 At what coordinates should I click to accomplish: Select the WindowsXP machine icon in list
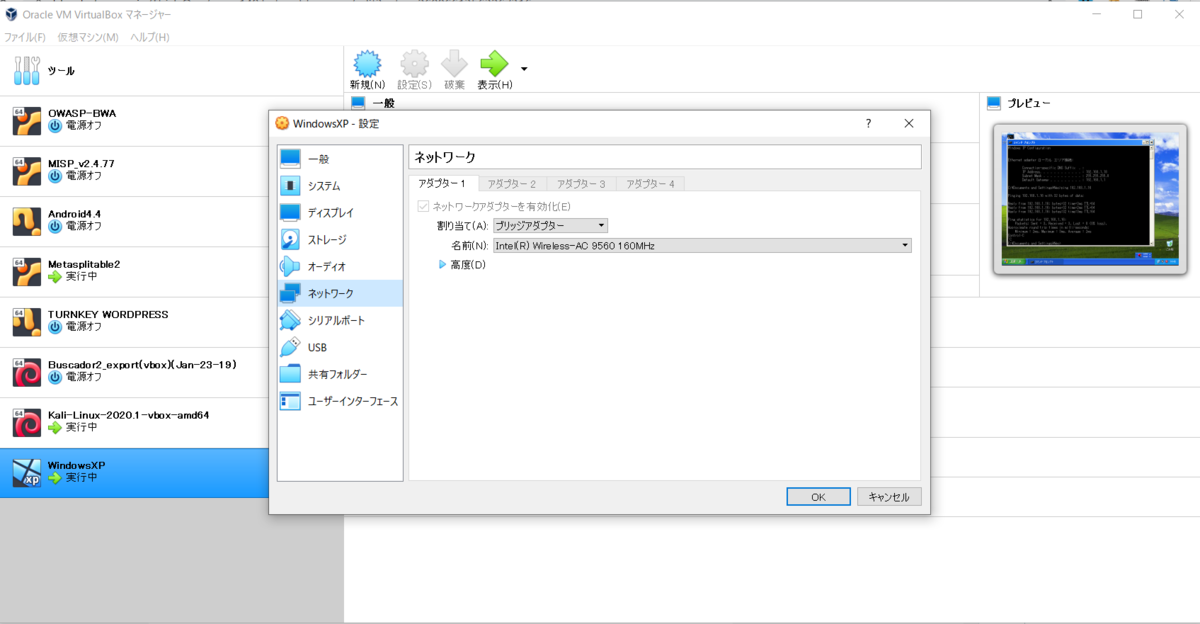[x=26, y=473]
